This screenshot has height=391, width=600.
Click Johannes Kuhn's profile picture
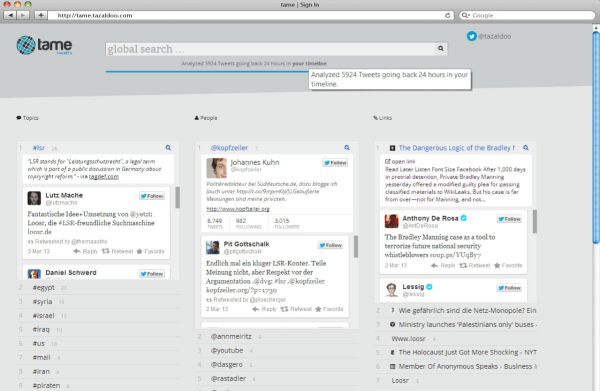pos(217,168)
